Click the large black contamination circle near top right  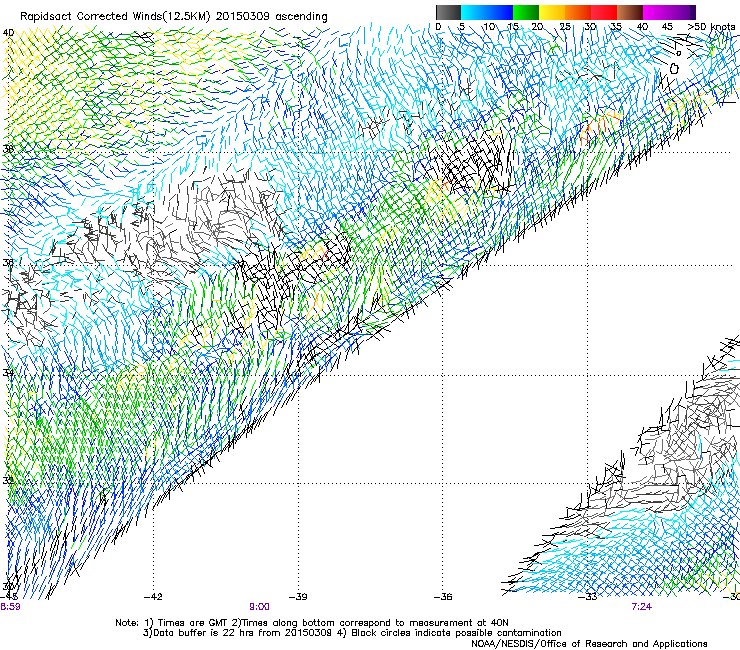tap(674, 69)
